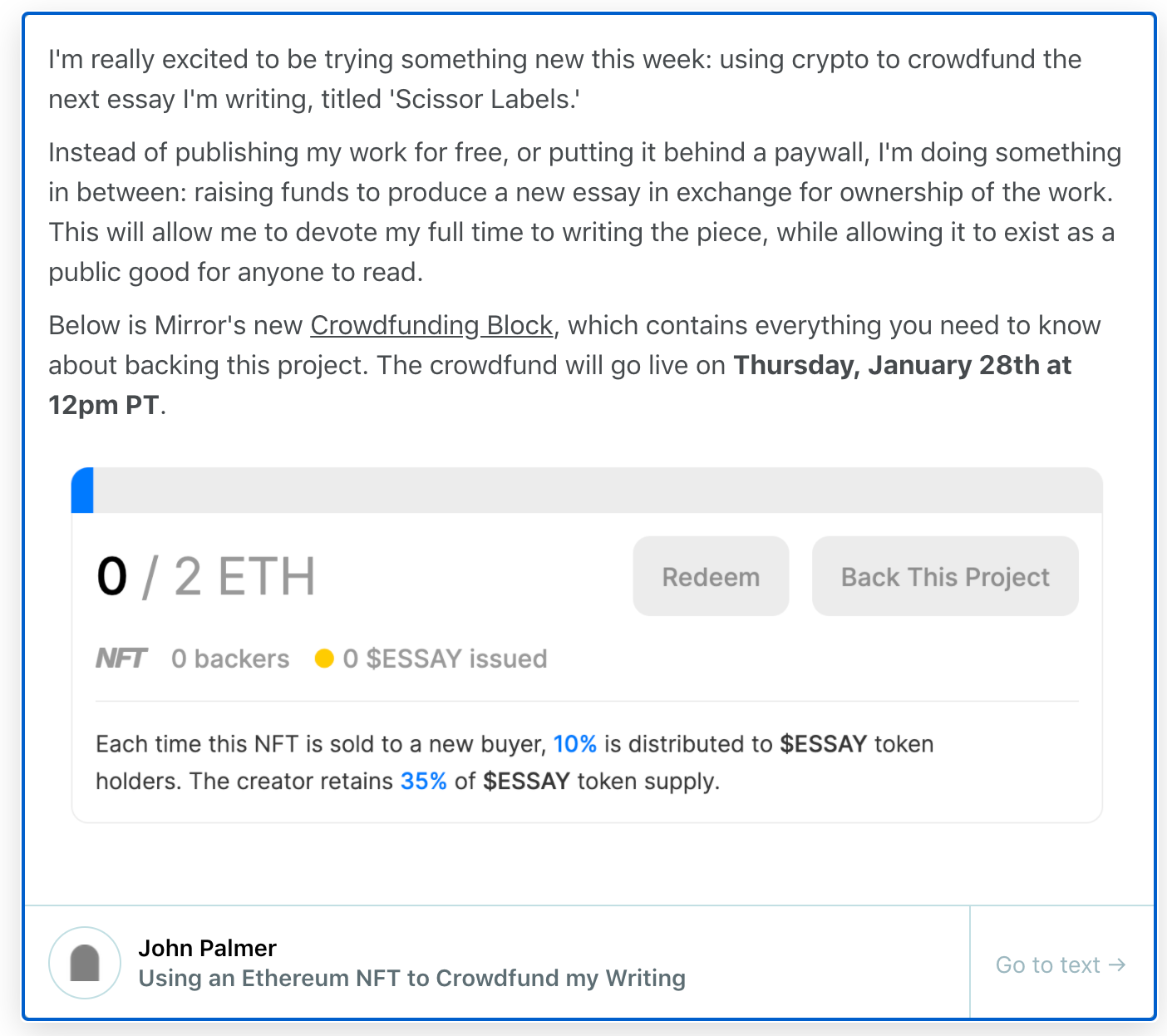Click the Back This Project button
1167x1036 pixels.
[945, 576]
